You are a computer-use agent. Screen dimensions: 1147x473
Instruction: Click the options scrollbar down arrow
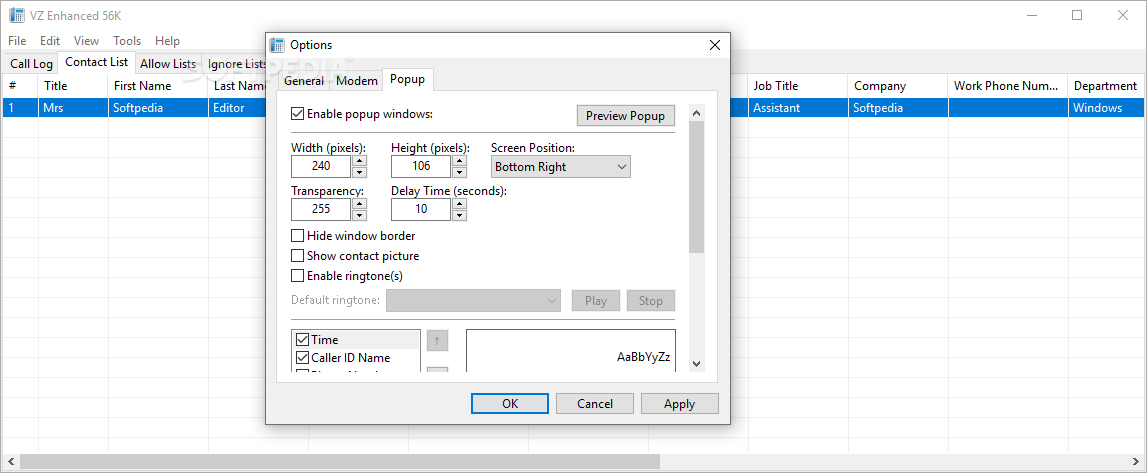[696, 363]
